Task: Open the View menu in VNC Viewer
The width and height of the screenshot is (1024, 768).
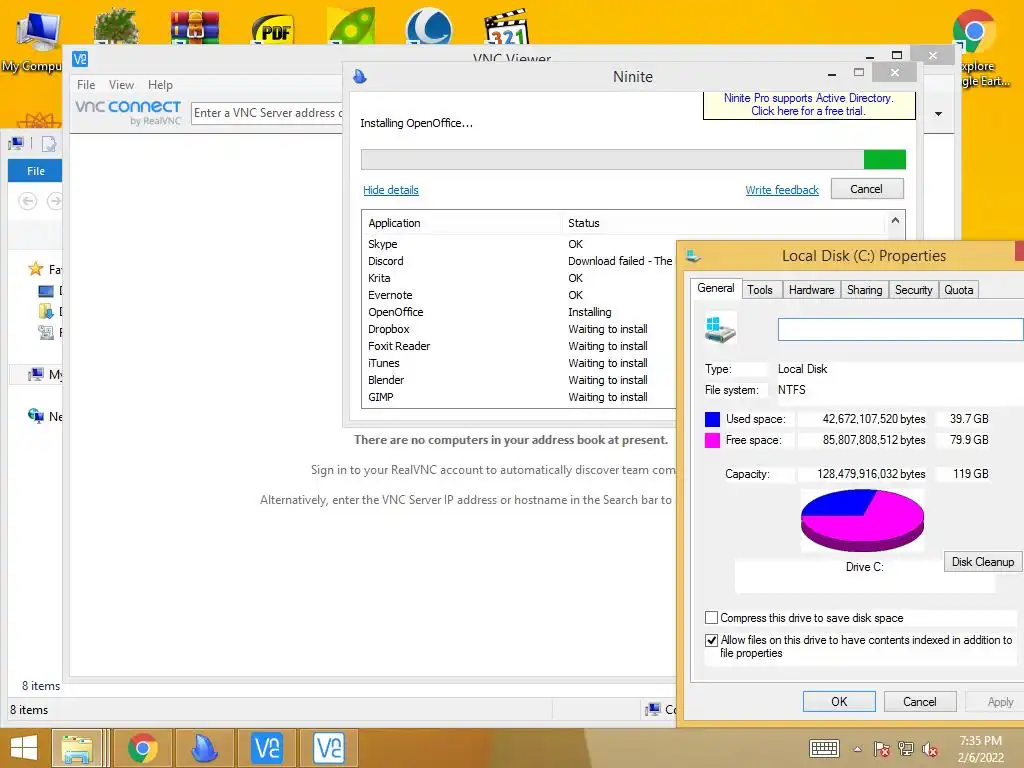Action: [121, 85]
